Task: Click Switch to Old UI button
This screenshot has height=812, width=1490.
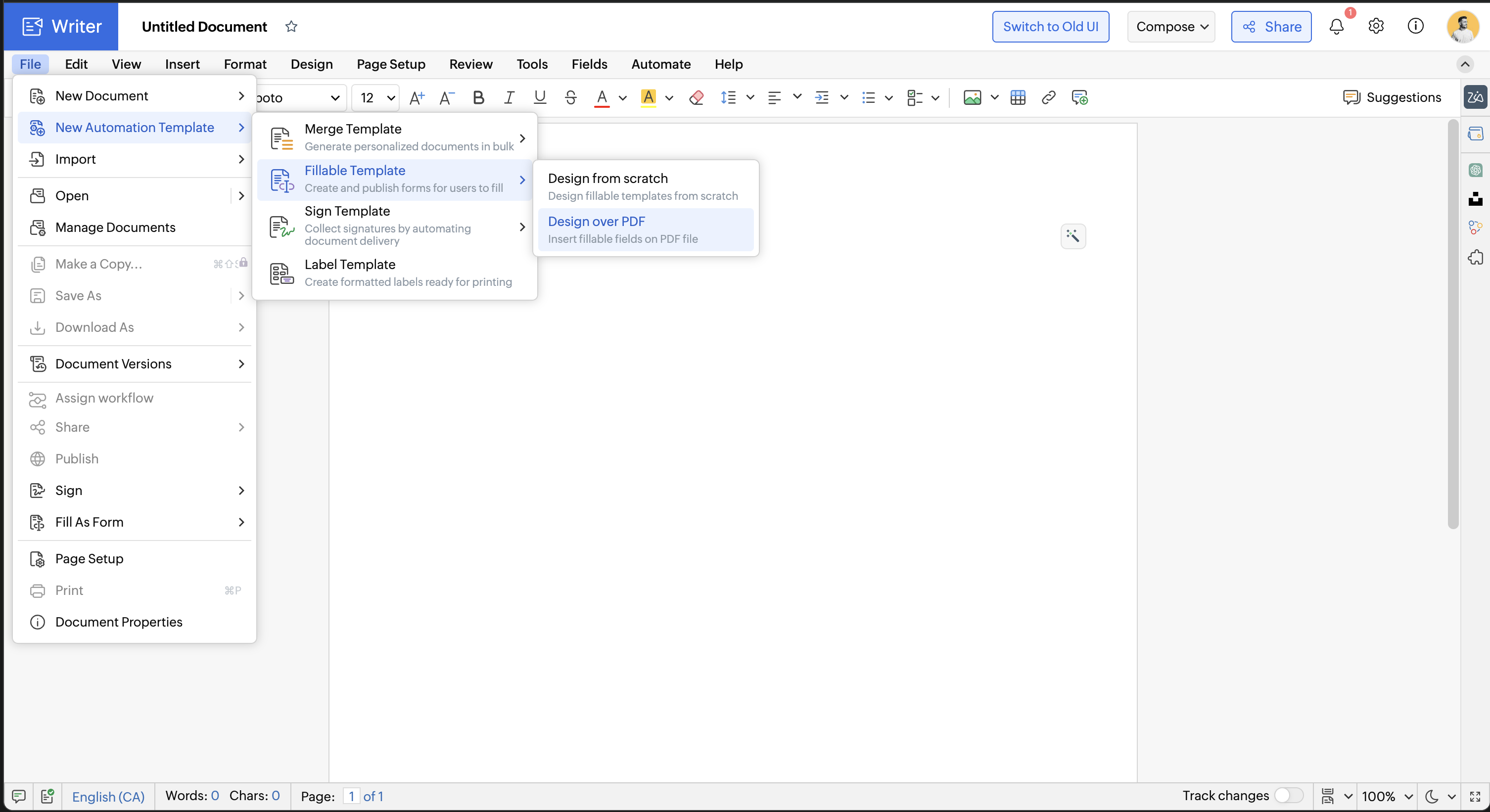Action: tap(1050, 27)
